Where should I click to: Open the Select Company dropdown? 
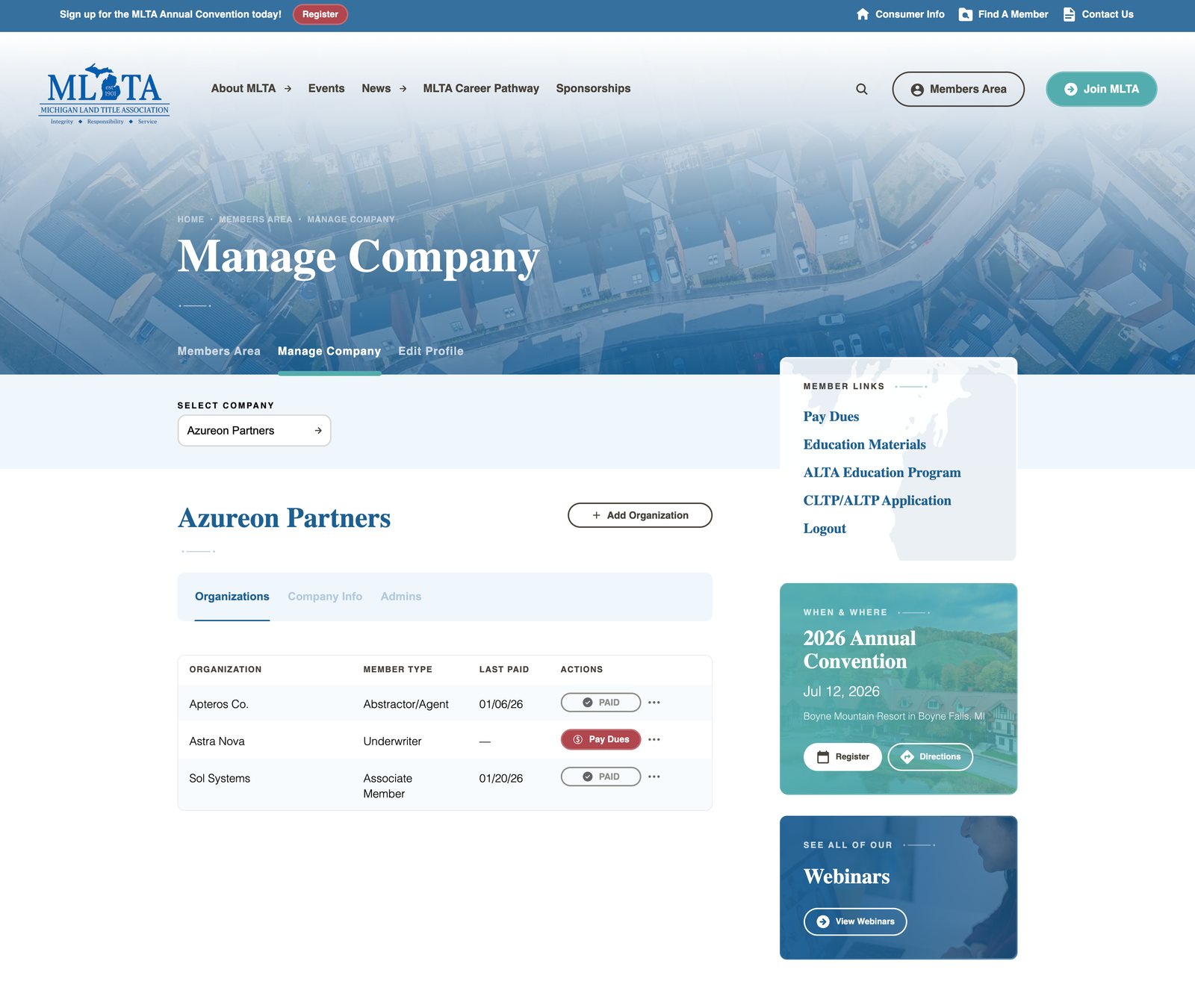(254, 431)
